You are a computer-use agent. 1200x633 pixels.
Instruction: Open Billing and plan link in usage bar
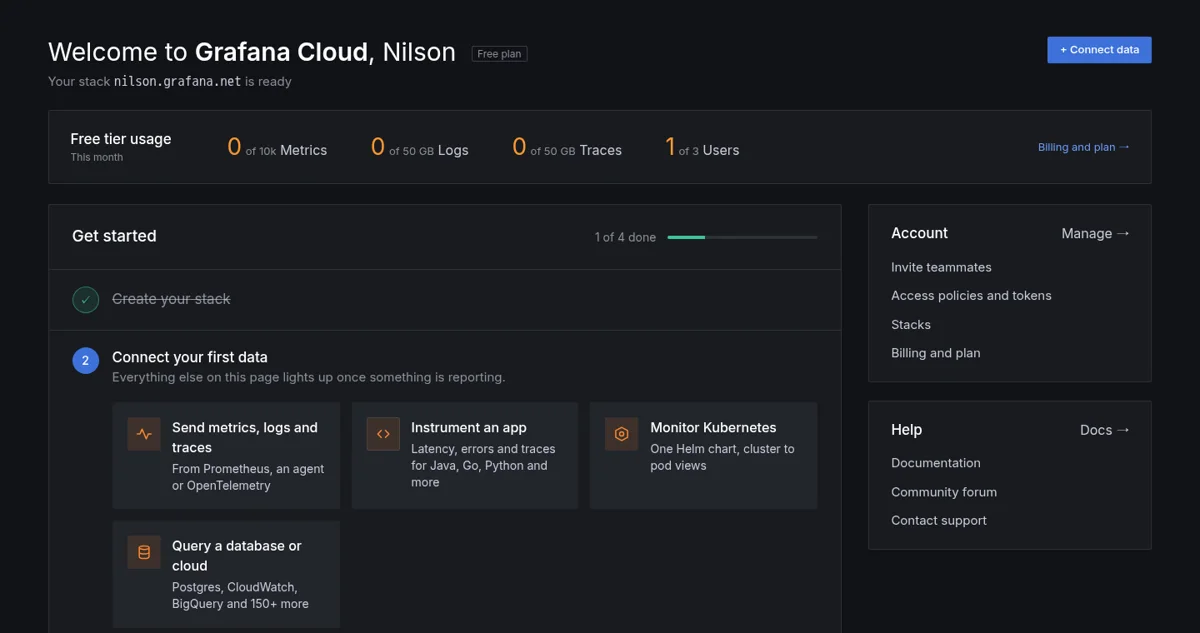(1084, 147)
